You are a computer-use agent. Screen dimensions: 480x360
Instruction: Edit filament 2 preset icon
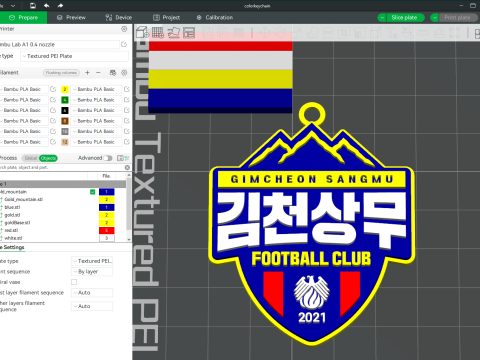(x=127, y=89)
